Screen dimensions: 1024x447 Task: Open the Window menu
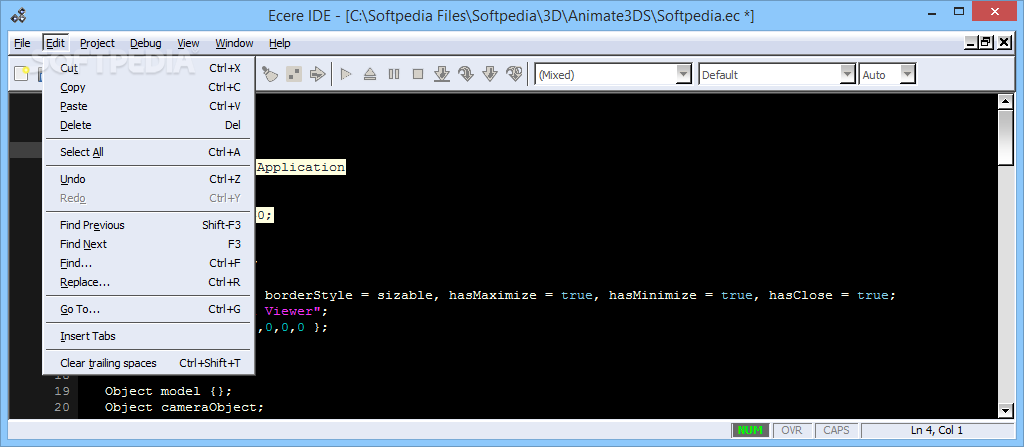(234, 43)
